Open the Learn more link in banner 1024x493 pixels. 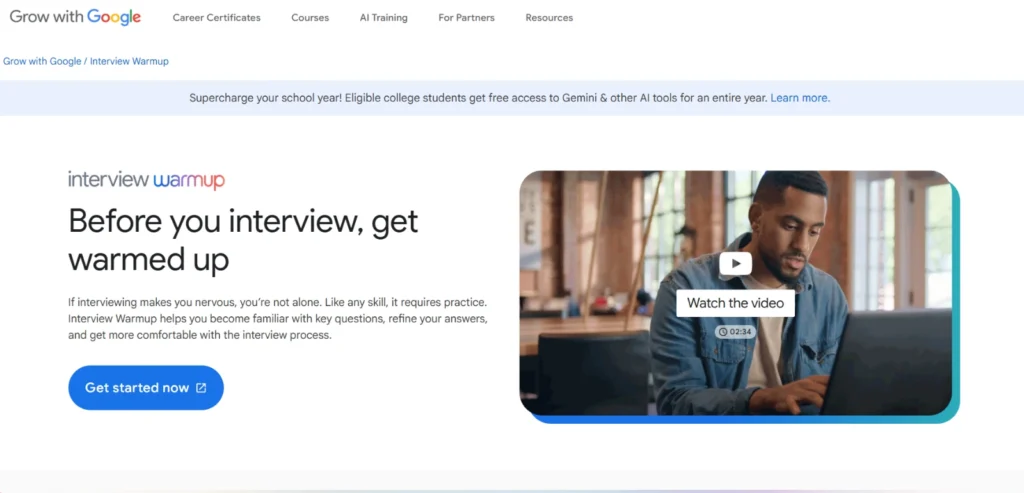coord(800,98)
